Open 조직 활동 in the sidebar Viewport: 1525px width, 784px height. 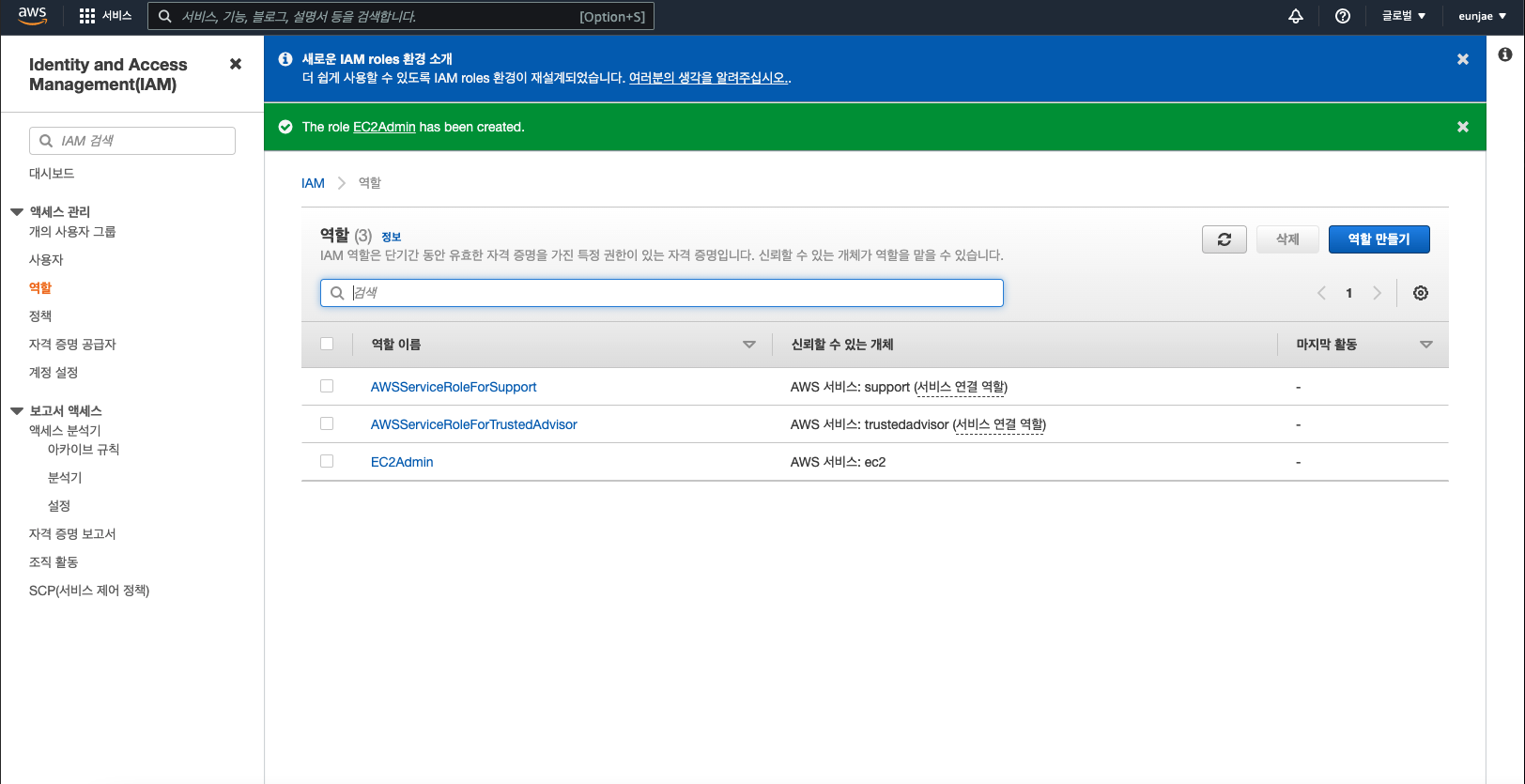[x=54, y=562]
